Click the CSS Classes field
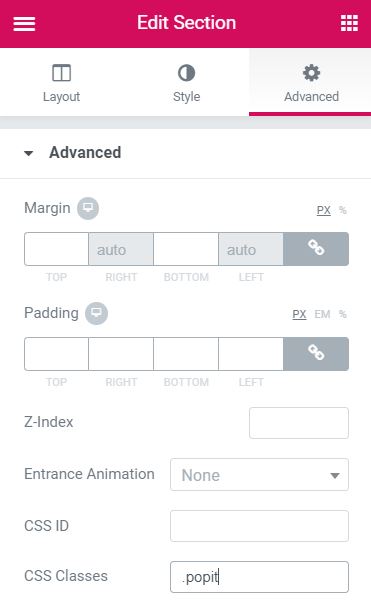The image size is (371, 607). (x=259, y=577)
